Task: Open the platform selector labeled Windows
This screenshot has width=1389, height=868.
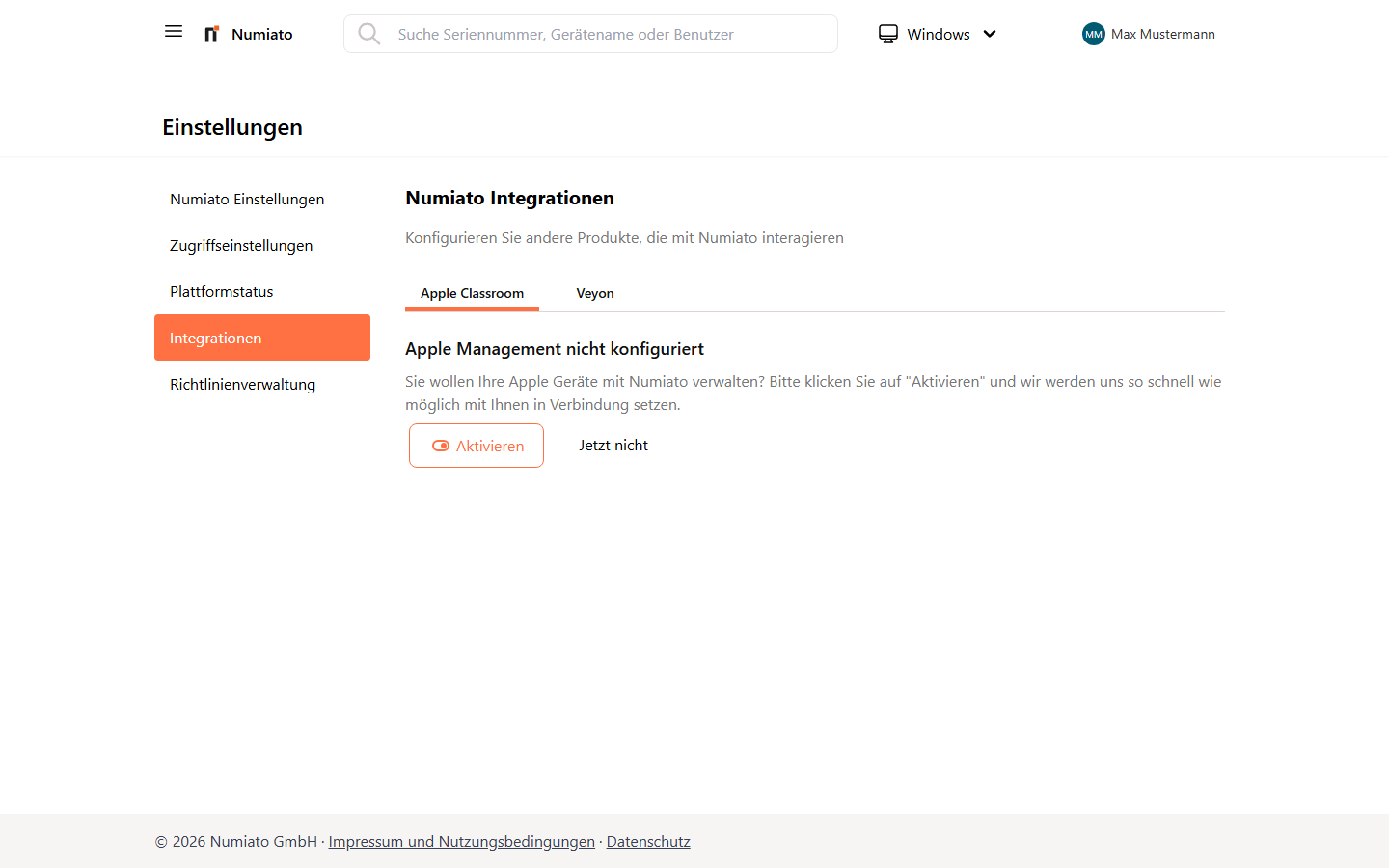Action: tap(937, 34)
